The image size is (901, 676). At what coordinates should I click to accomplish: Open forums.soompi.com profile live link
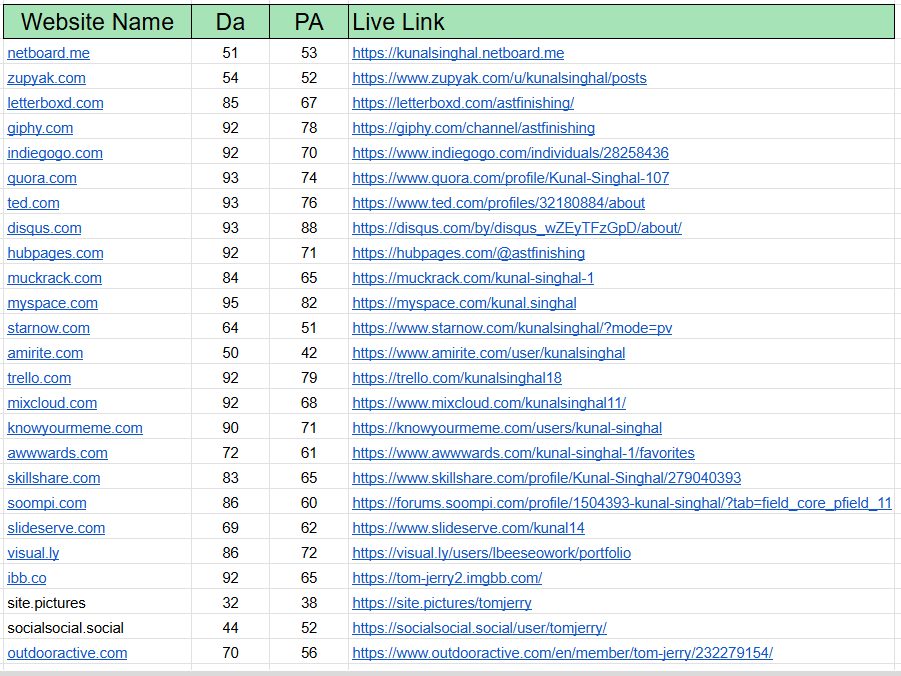tap(622, 503)
